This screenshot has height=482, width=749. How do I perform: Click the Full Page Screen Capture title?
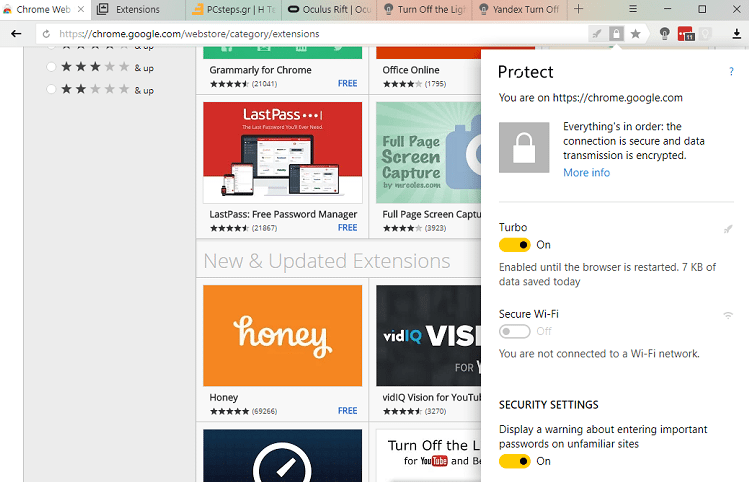tap(431, 214)
